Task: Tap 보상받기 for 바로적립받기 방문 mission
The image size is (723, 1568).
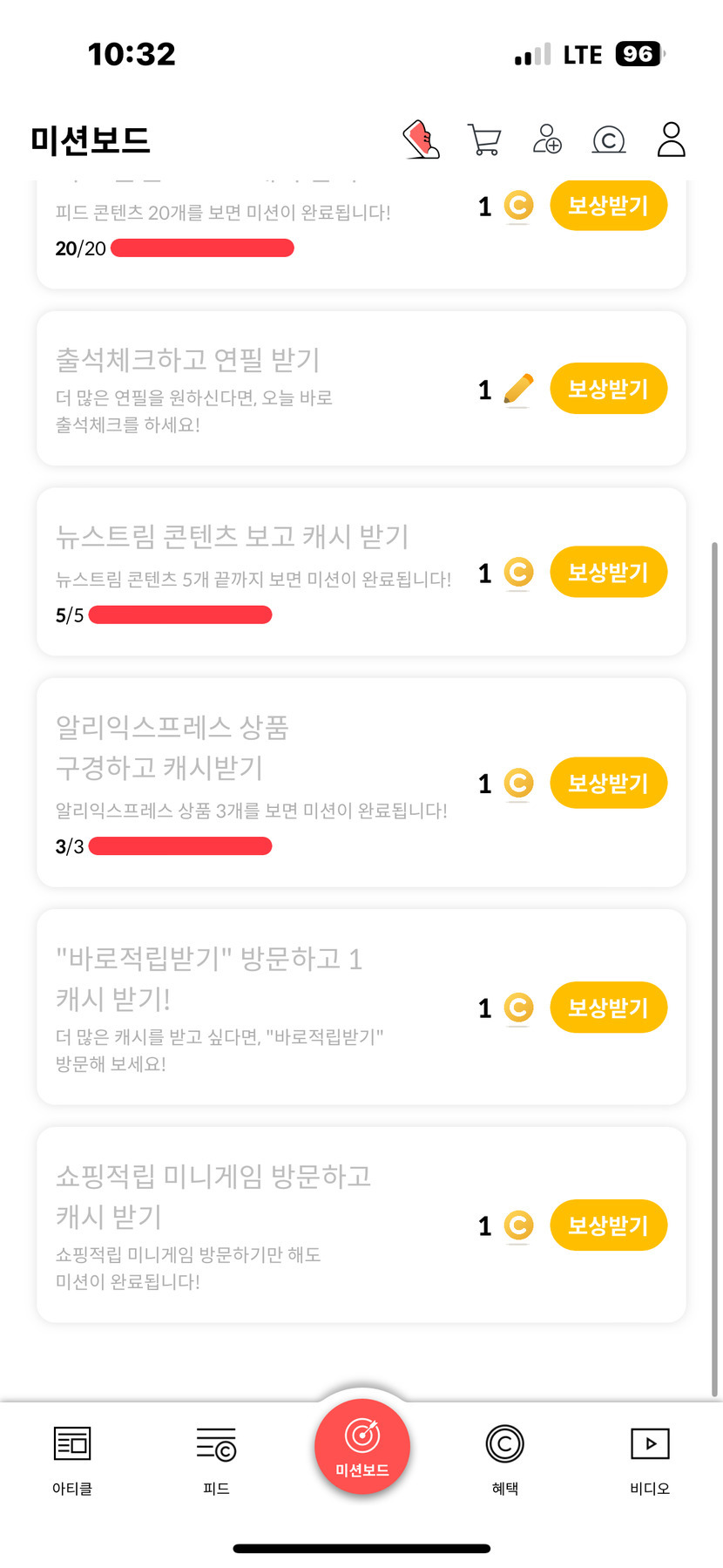Action: pyautogui.click(x=608, y=1008)
